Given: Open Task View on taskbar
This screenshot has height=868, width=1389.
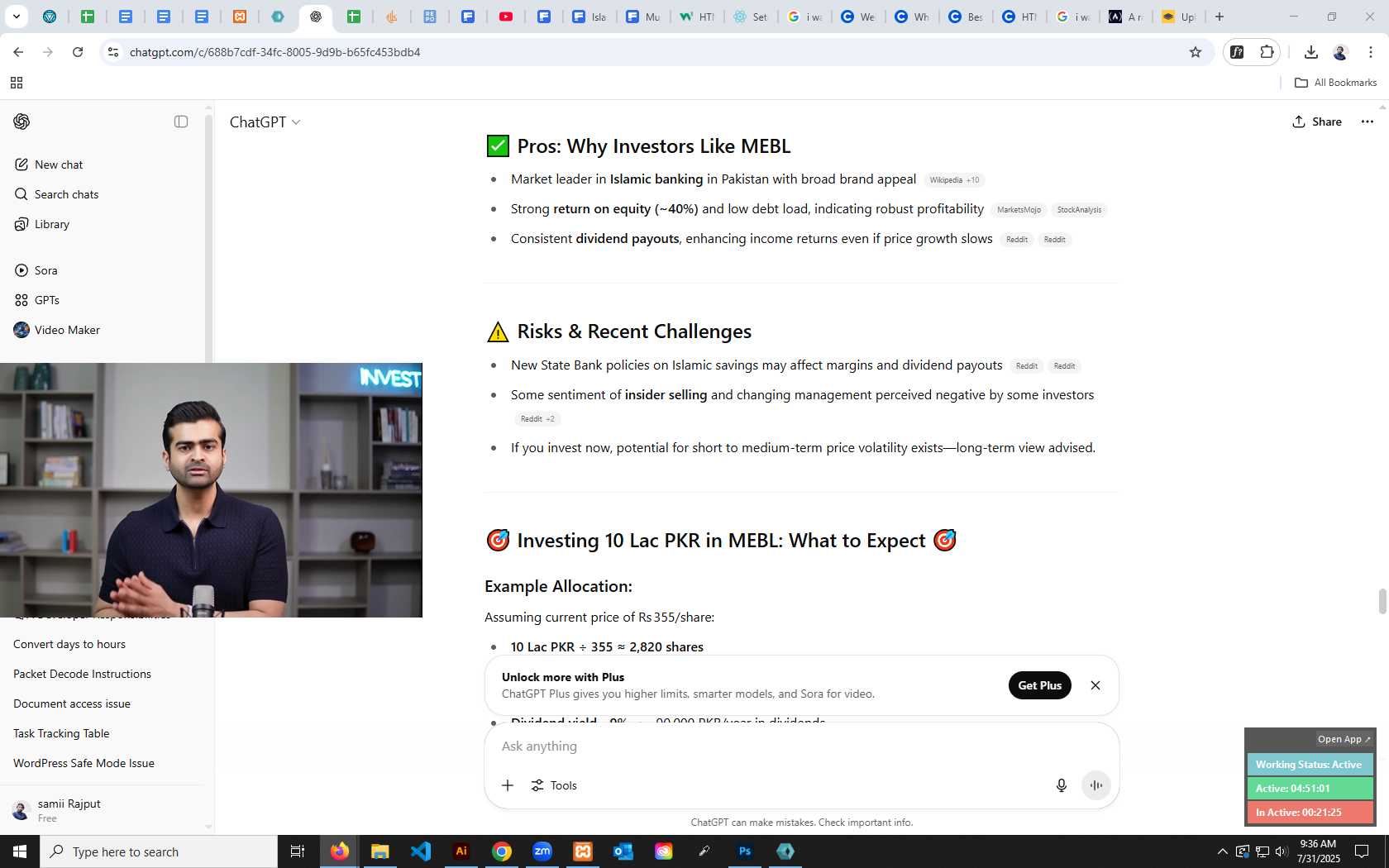Looking at the screenshot, I should coord(298,851).
